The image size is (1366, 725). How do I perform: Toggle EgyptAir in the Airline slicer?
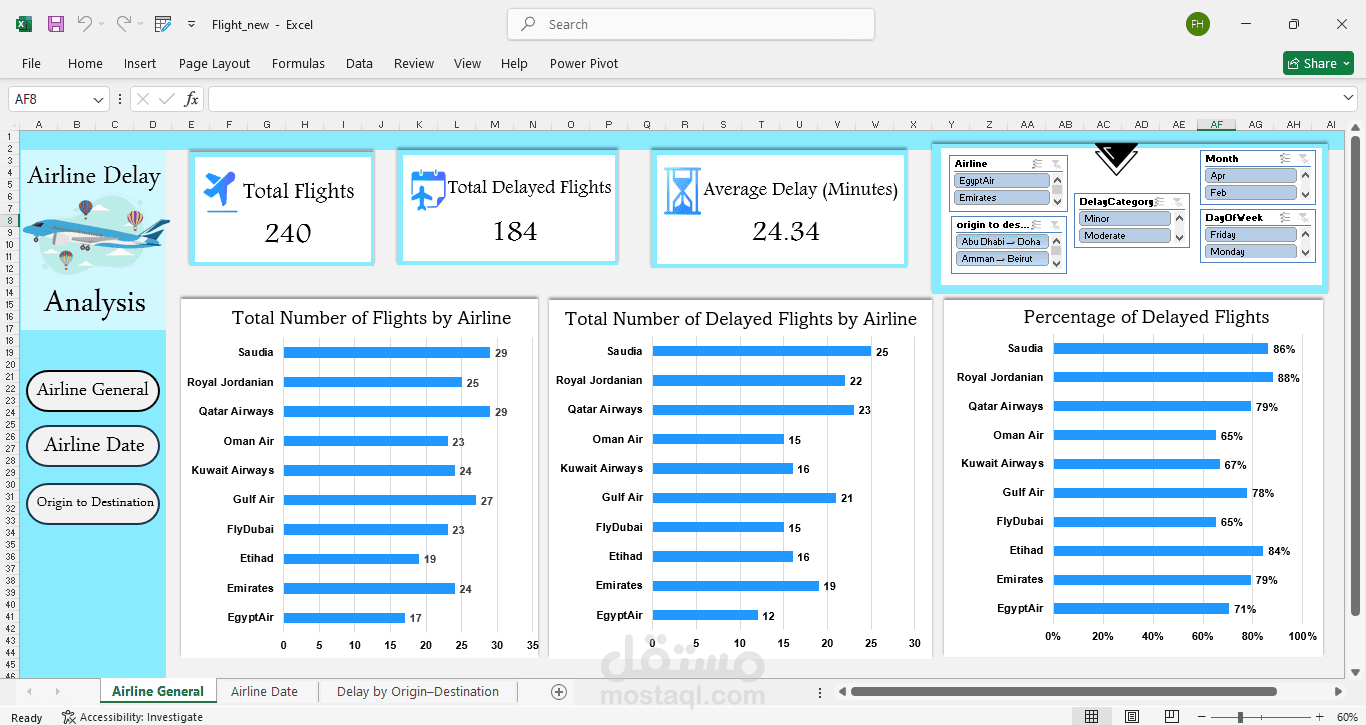pyautogui.click(x=1001, y=181)
